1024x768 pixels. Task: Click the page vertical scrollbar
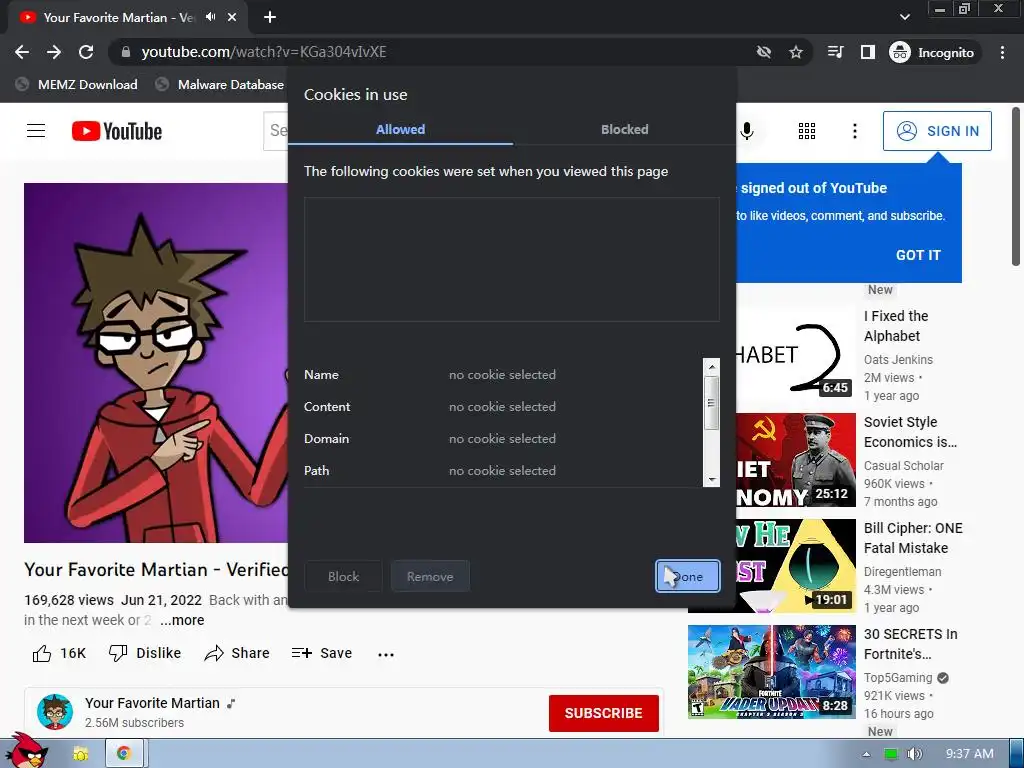1016,187
